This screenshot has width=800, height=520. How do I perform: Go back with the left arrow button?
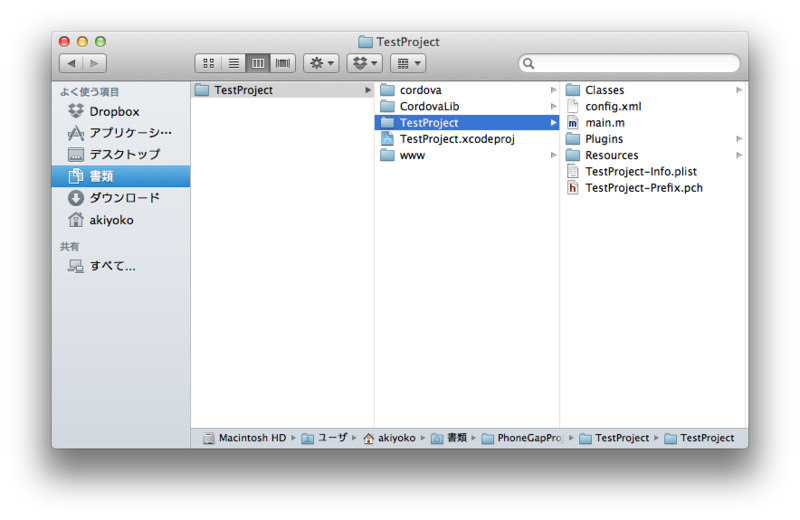click(x=71, y=63)
